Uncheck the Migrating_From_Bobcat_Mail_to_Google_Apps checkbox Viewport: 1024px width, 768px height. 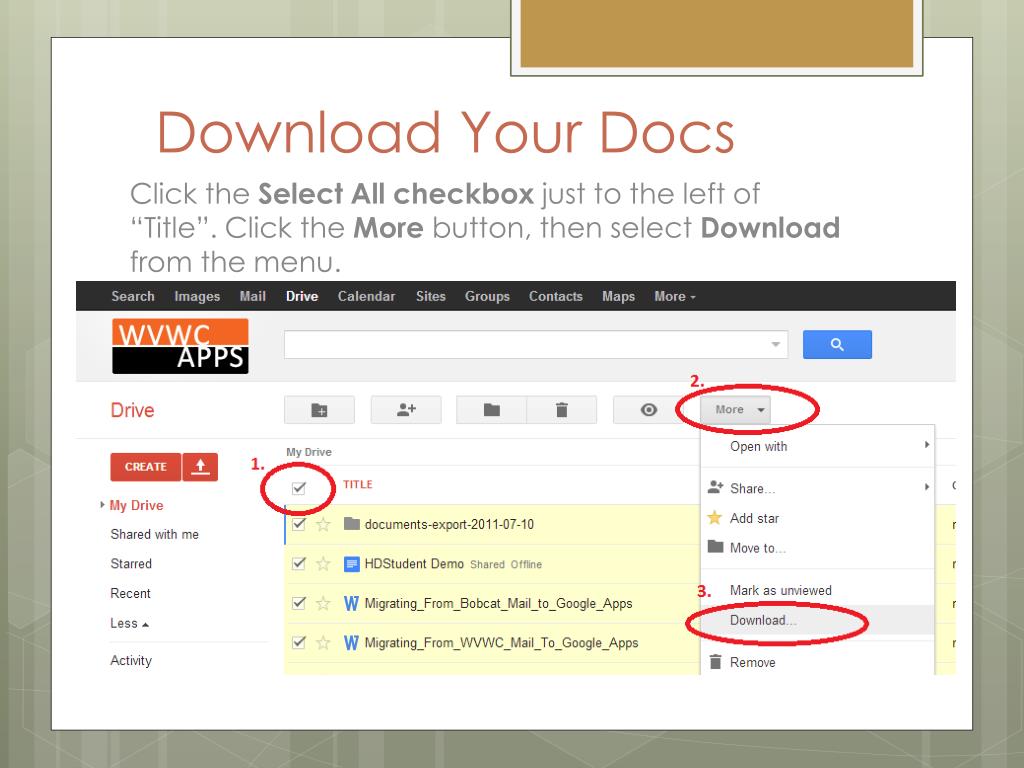pos(299,603)
